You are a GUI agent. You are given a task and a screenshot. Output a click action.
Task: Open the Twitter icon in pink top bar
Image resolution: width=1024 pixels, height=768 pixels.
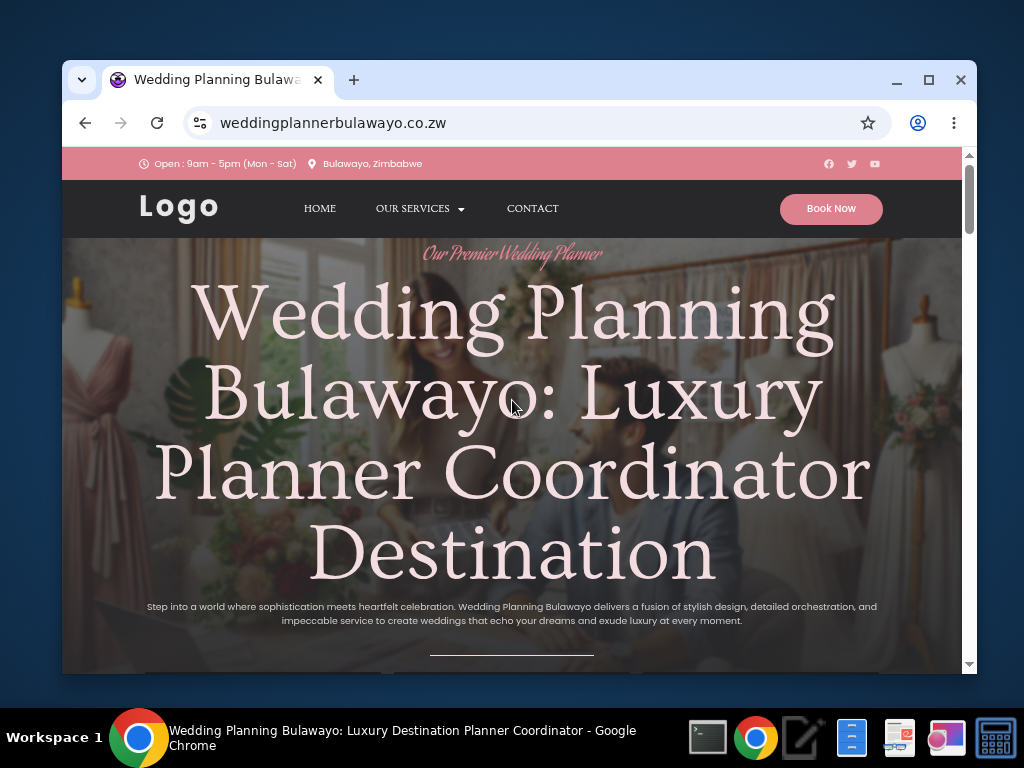(x=852, y=164)
